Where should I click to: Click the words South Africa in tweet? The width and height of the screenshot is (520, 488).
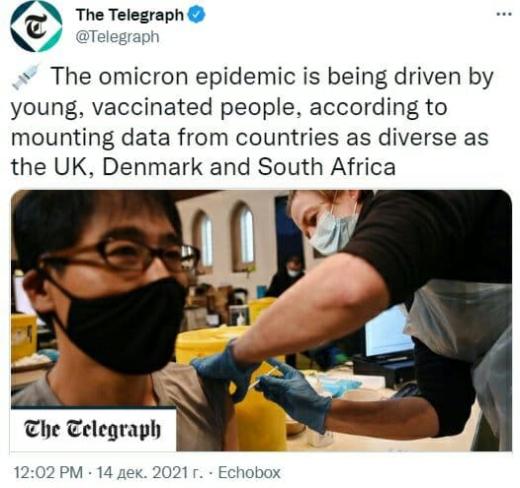tap(327, 167)
